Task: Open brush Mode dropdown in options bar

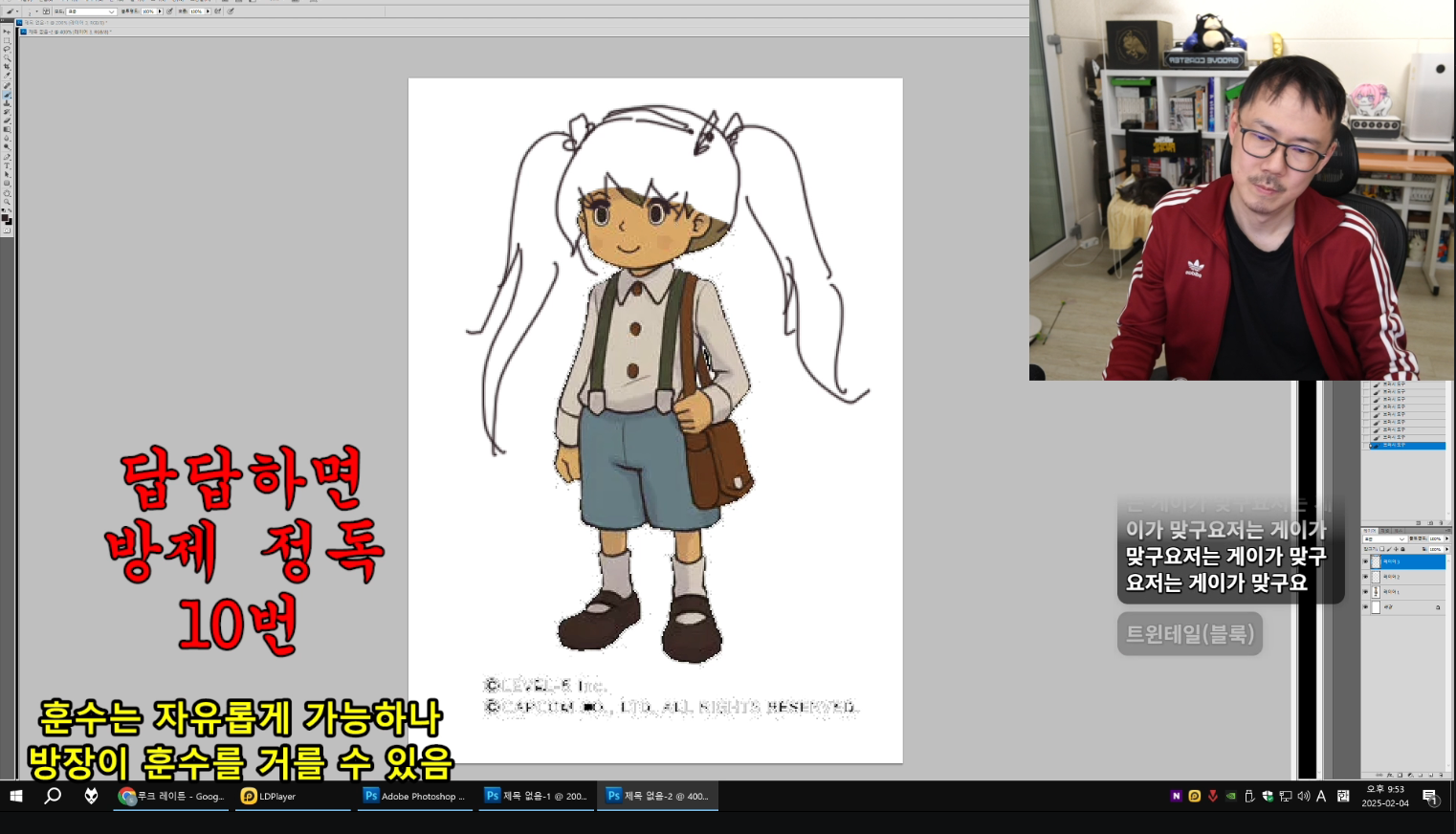Action: click(91, 11)
